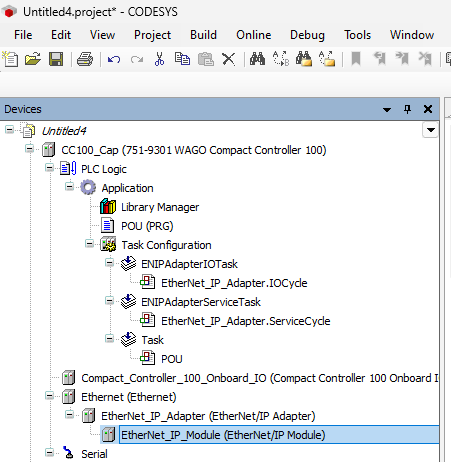
Task: Collapse the EtherNet_IP_Adapter node
Action: (69, 415)
